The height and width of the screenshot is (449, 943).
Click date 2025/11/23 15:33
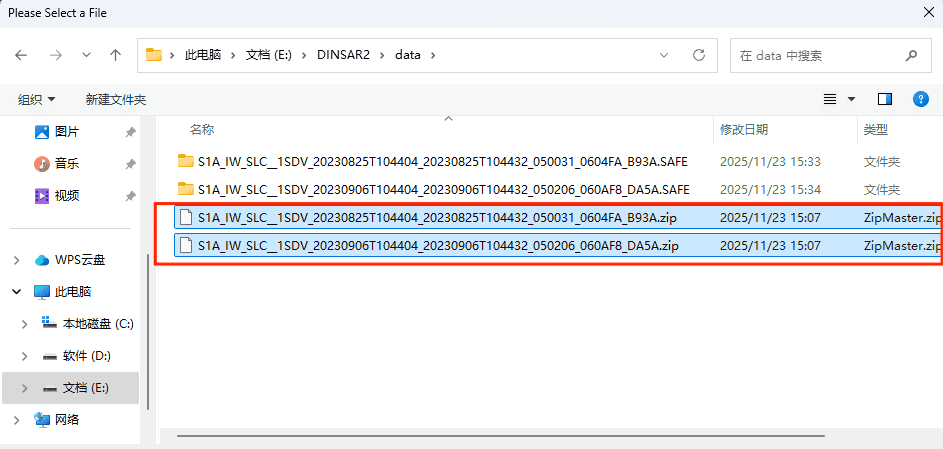770,162
